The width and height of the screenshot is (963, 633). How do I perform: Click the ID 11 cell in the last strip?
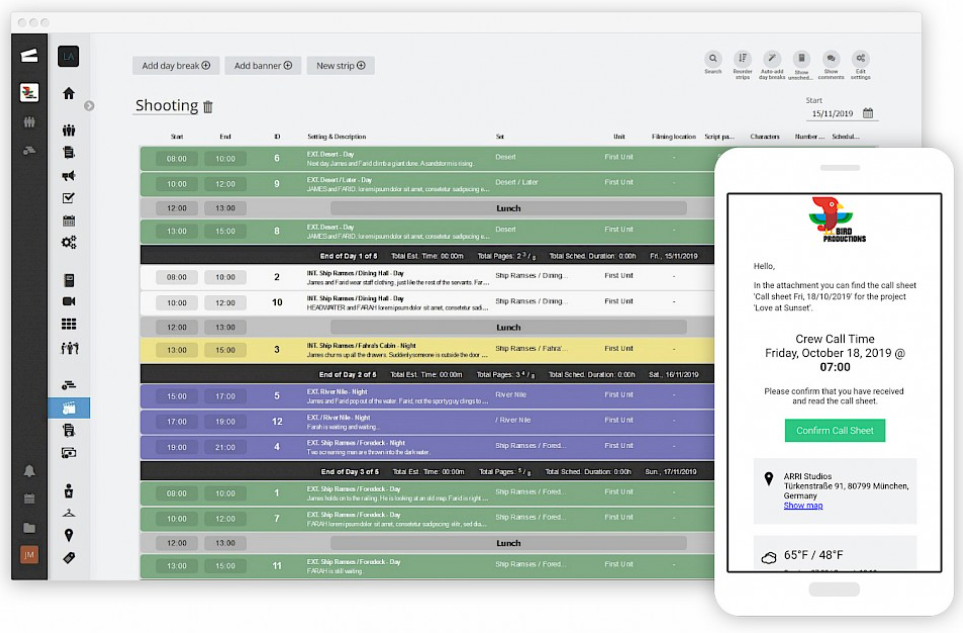277,566
